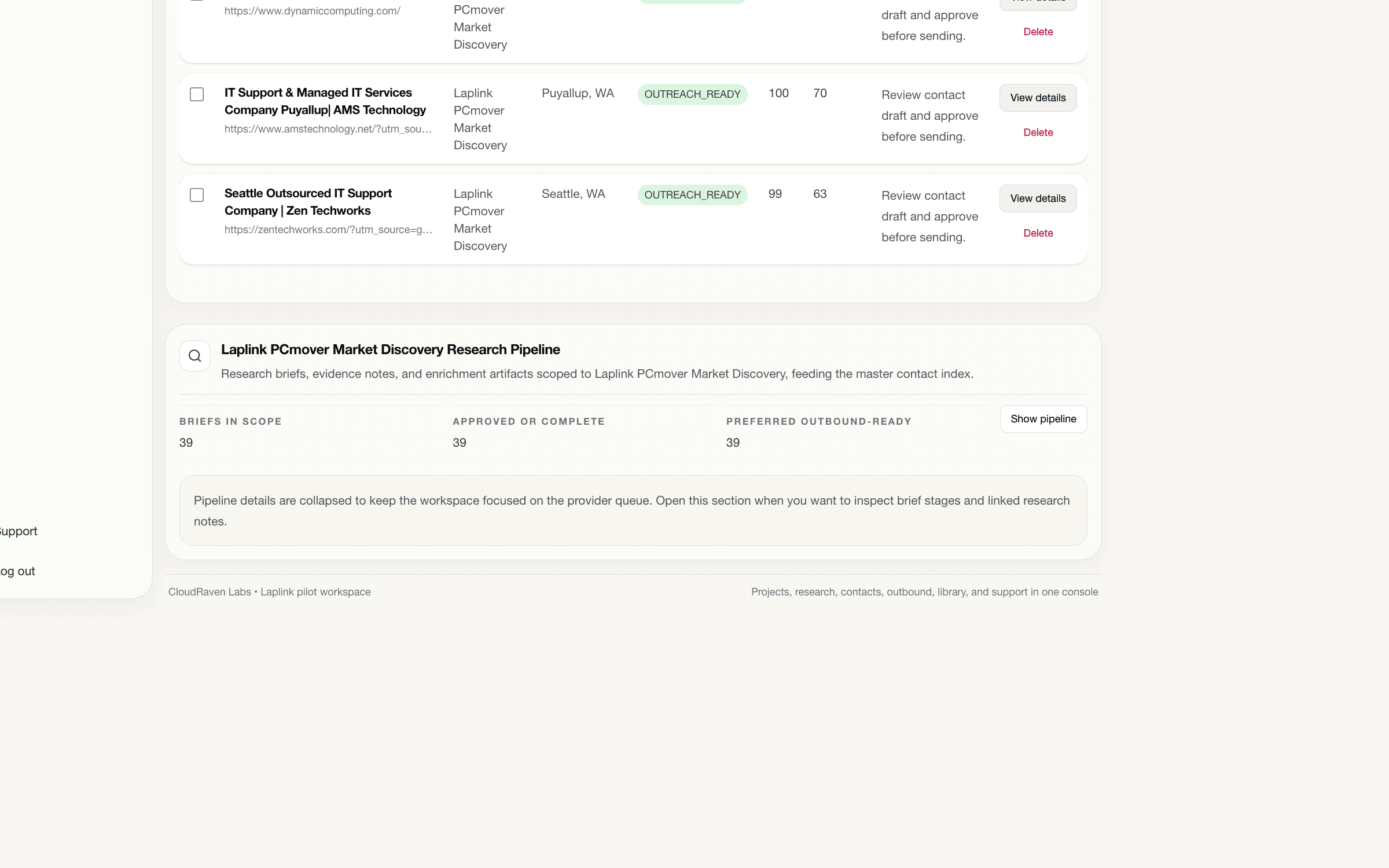Open details for AMS Technology provider

click(x=1037, y=97)
